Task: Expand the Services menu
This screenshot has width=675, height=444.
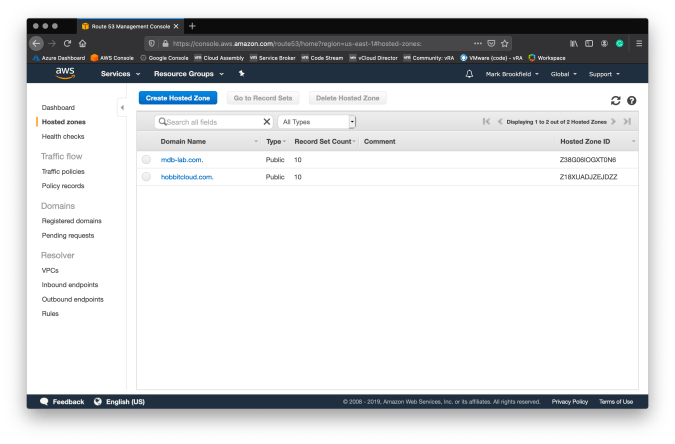Action: (119, 74)
